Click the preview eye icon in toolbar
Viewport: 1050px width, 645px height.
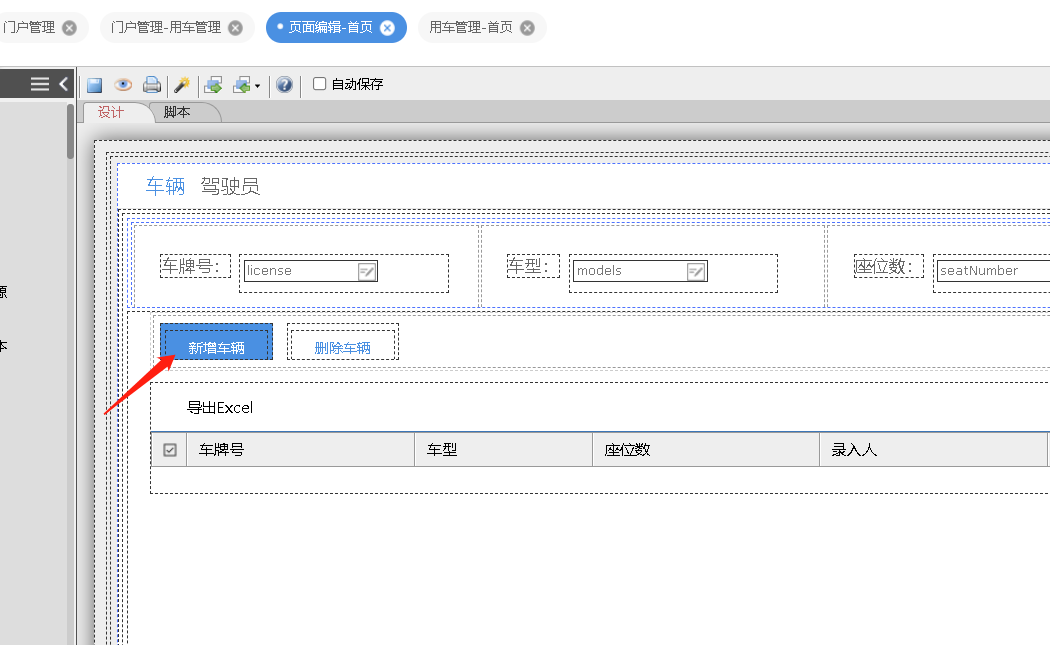click(x=123, y=85)
